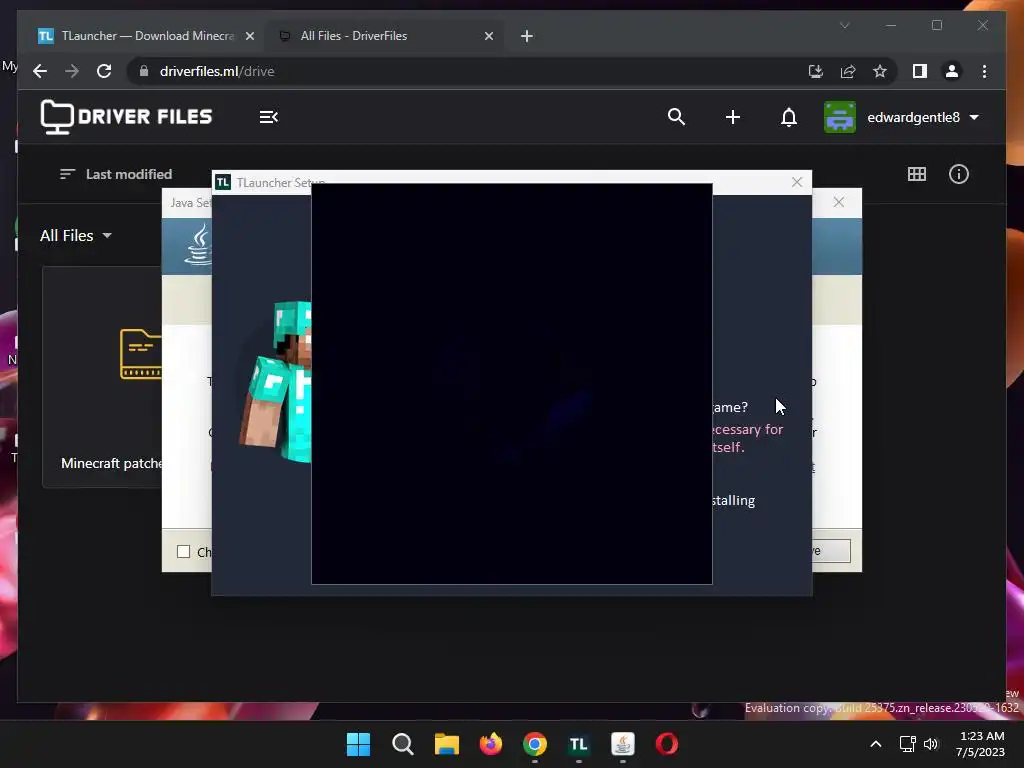Bookmark this page with star
The height and width of the screenshot is (768, 1024).
click(x=880, y=71)
